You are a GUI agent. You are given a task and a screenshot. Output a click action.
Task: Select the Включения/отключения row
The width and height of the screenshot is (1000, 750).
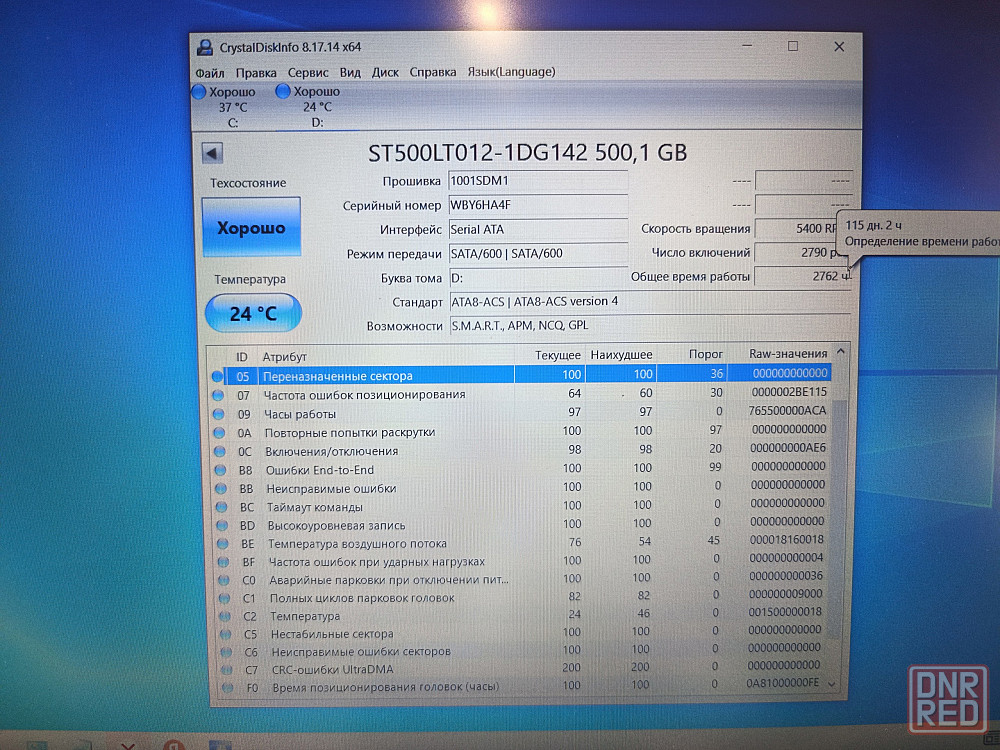(520, 450)
